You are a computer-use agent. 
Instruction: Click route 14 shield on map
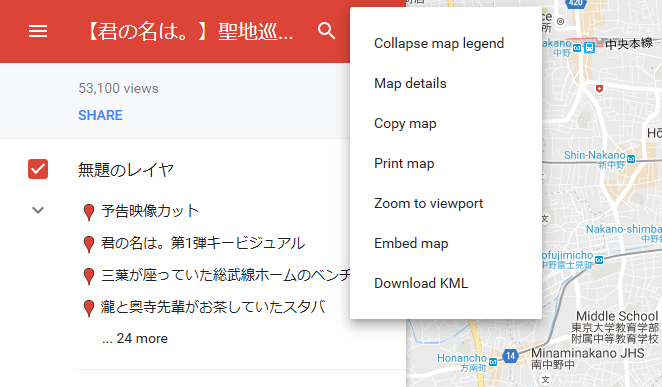click(x=510, y=356)
